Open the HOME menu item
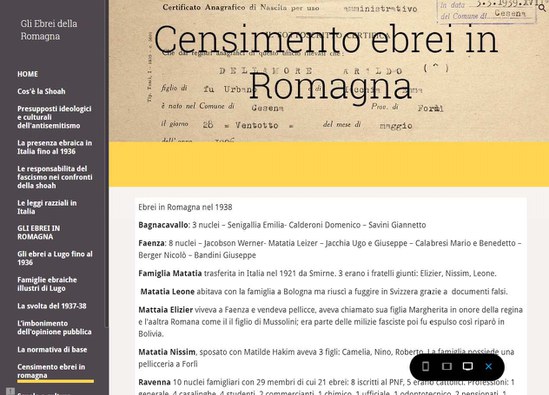This screenshot has width=549, height=395. [28, 74]
